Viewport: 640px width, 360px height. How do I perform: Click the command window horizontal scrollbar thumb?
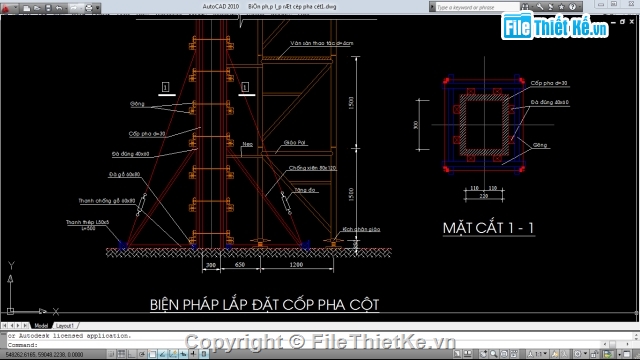point(612,345)
